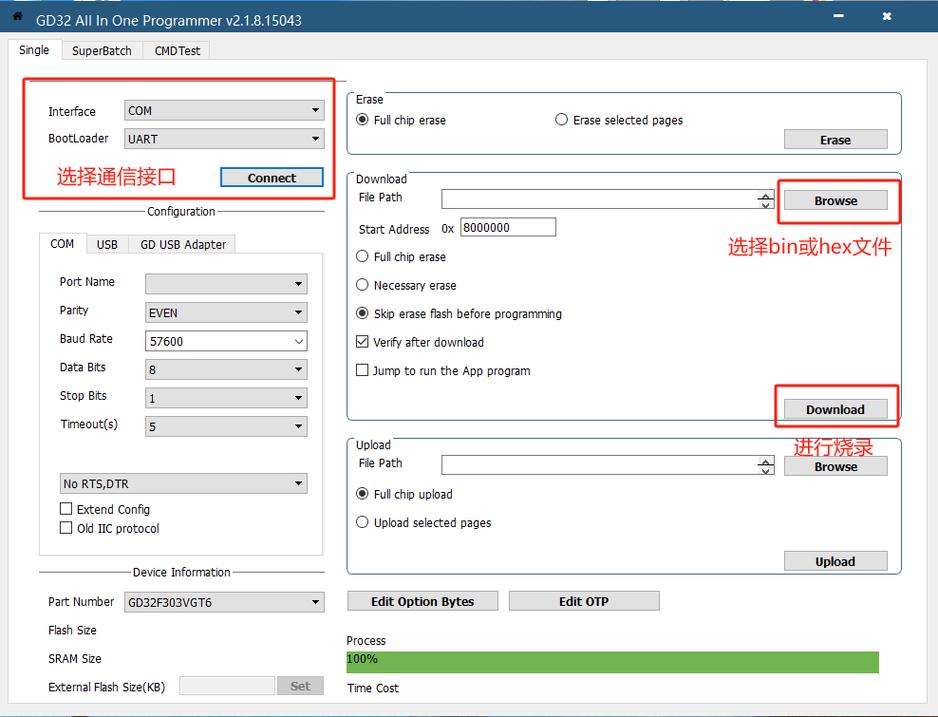Switch to the Single tab
Image resolution: width=938 pixels, height=717 pixels.
(x=34, y=50)
